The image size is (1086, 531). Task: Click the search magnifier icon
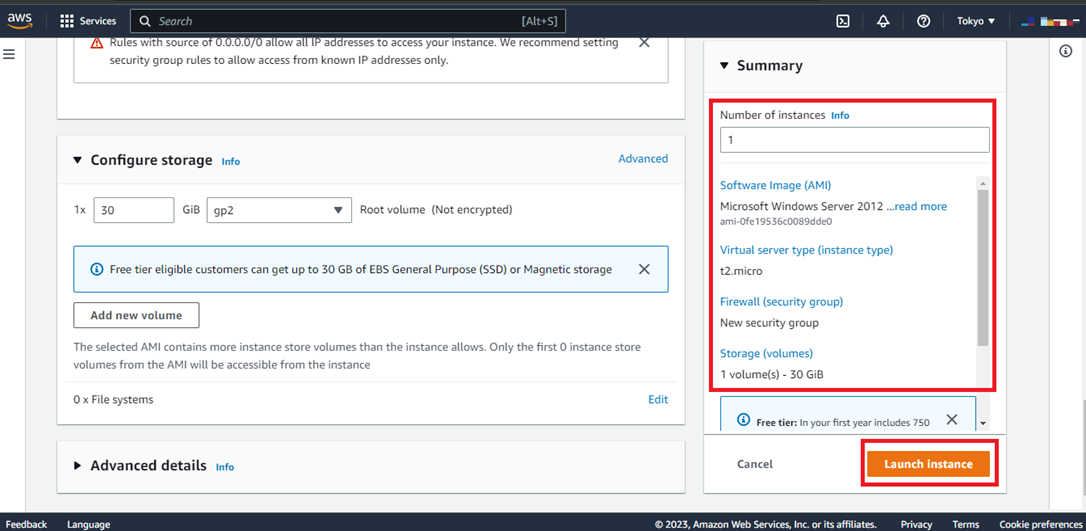pyautogui.click(x=145, y=21)
